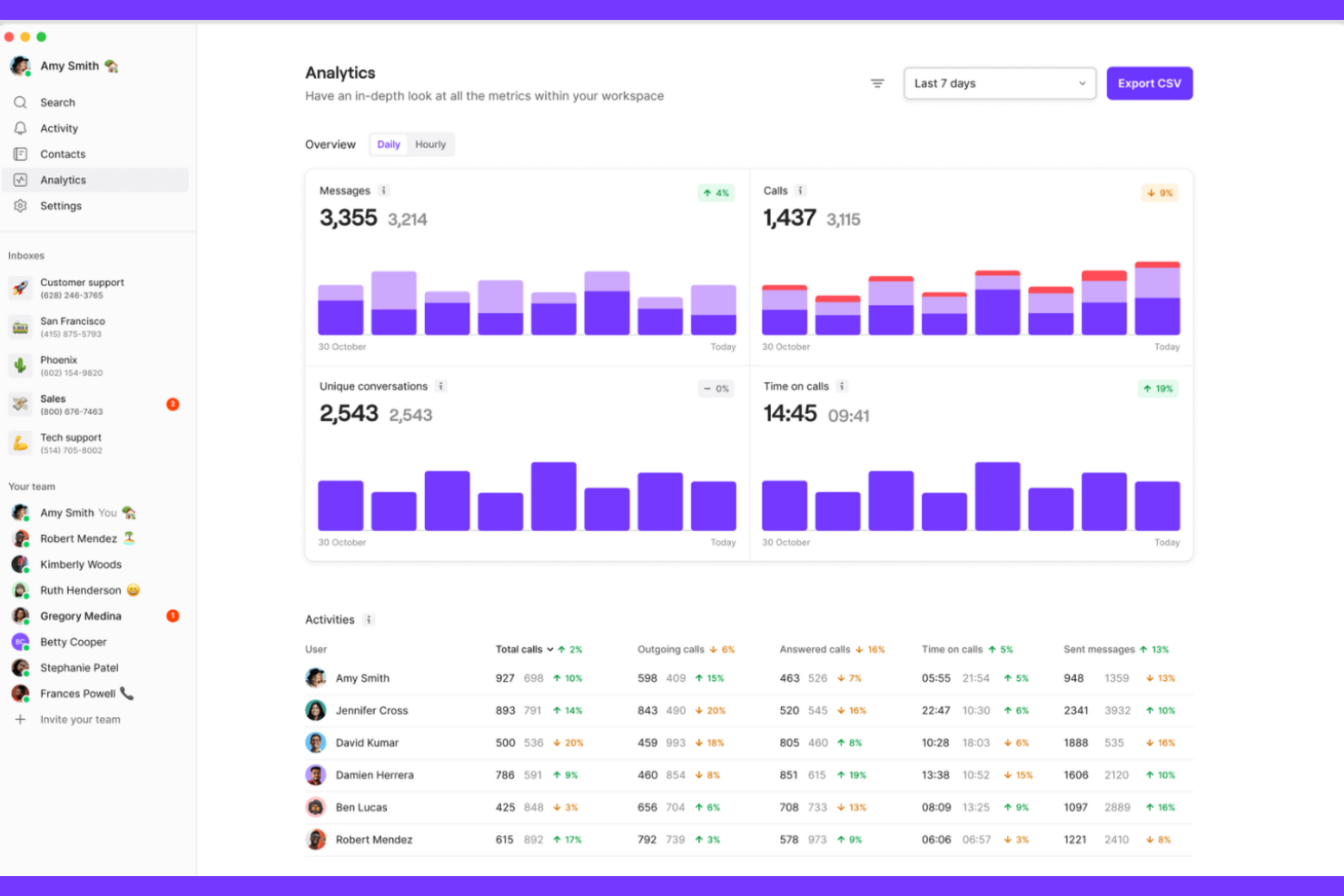Switch to the Hourly view

(430, 143)
